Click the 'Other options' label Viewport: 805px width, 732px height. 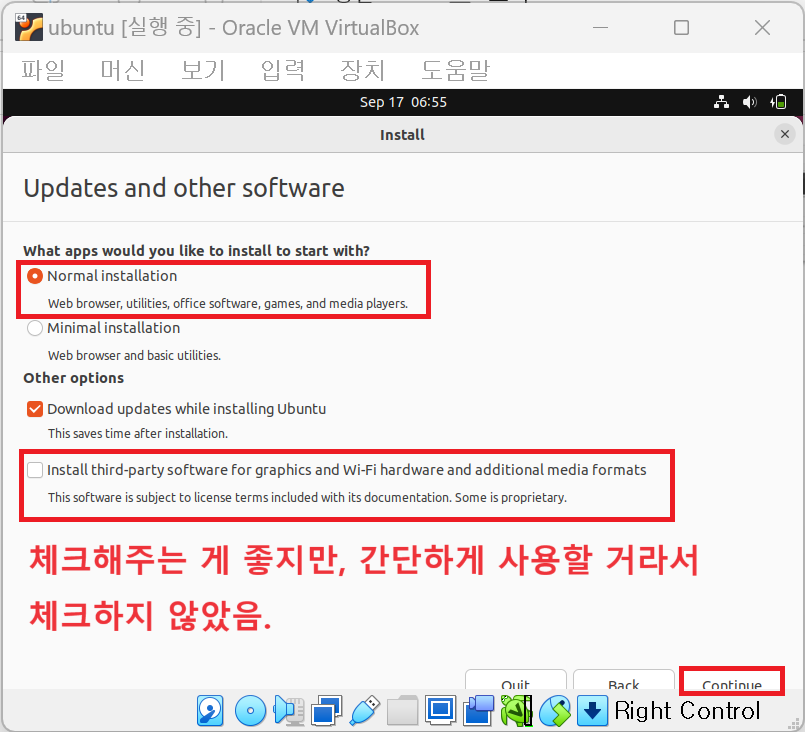click(x=73, y=378)
